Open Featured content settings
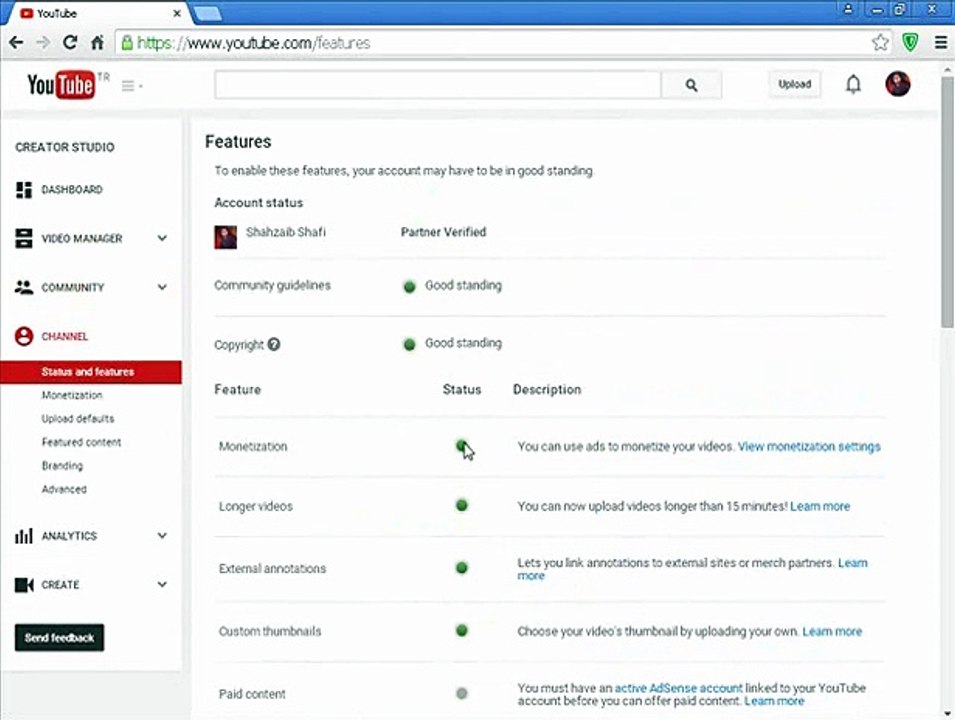This screenshot has height=720, width=955. click(x=81, y=442)
